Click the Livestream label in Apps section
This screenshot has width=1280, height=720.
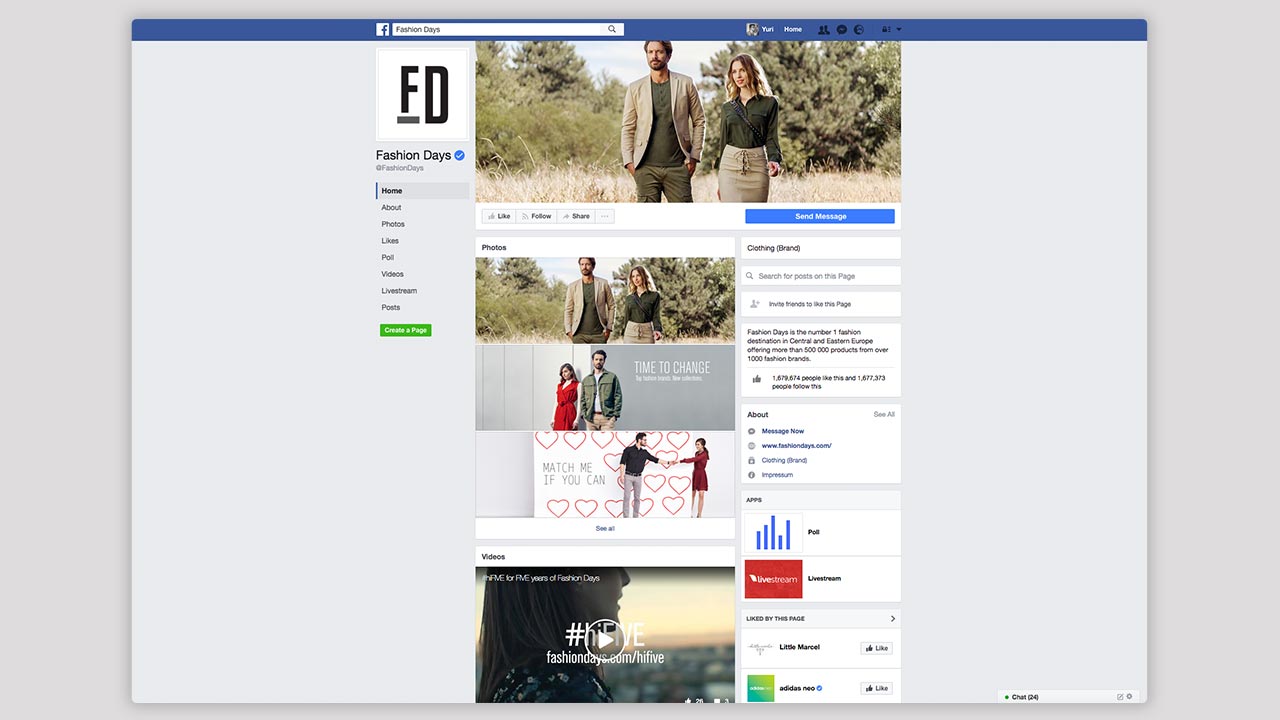pyautogui.click(x=824, y=579)
